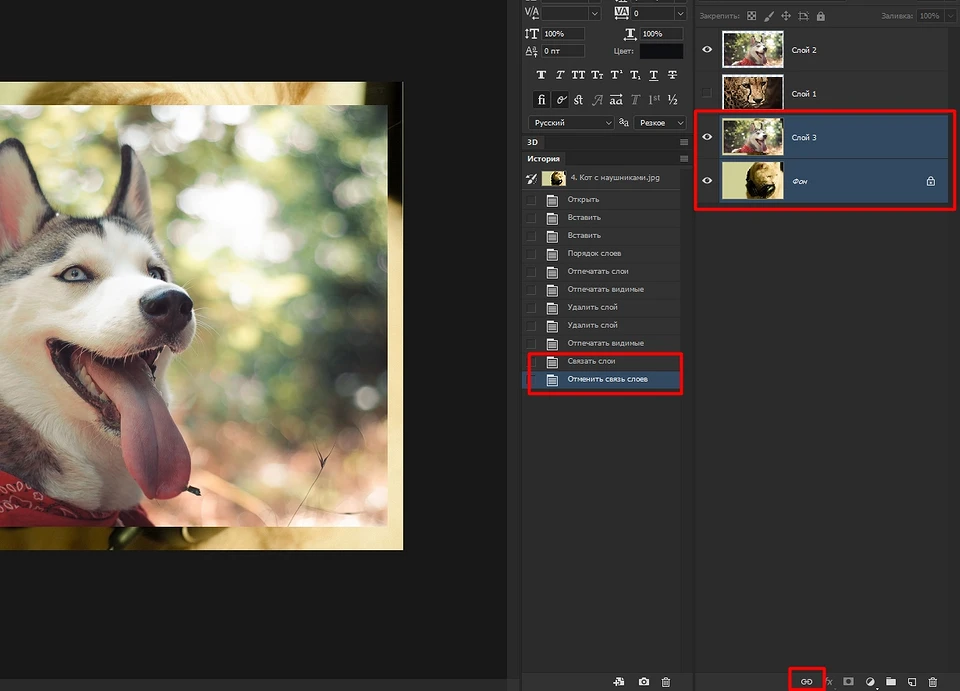The image size is (960, 691).
Task: Lock layer position with move icon
Action: (x=785, y=16)
